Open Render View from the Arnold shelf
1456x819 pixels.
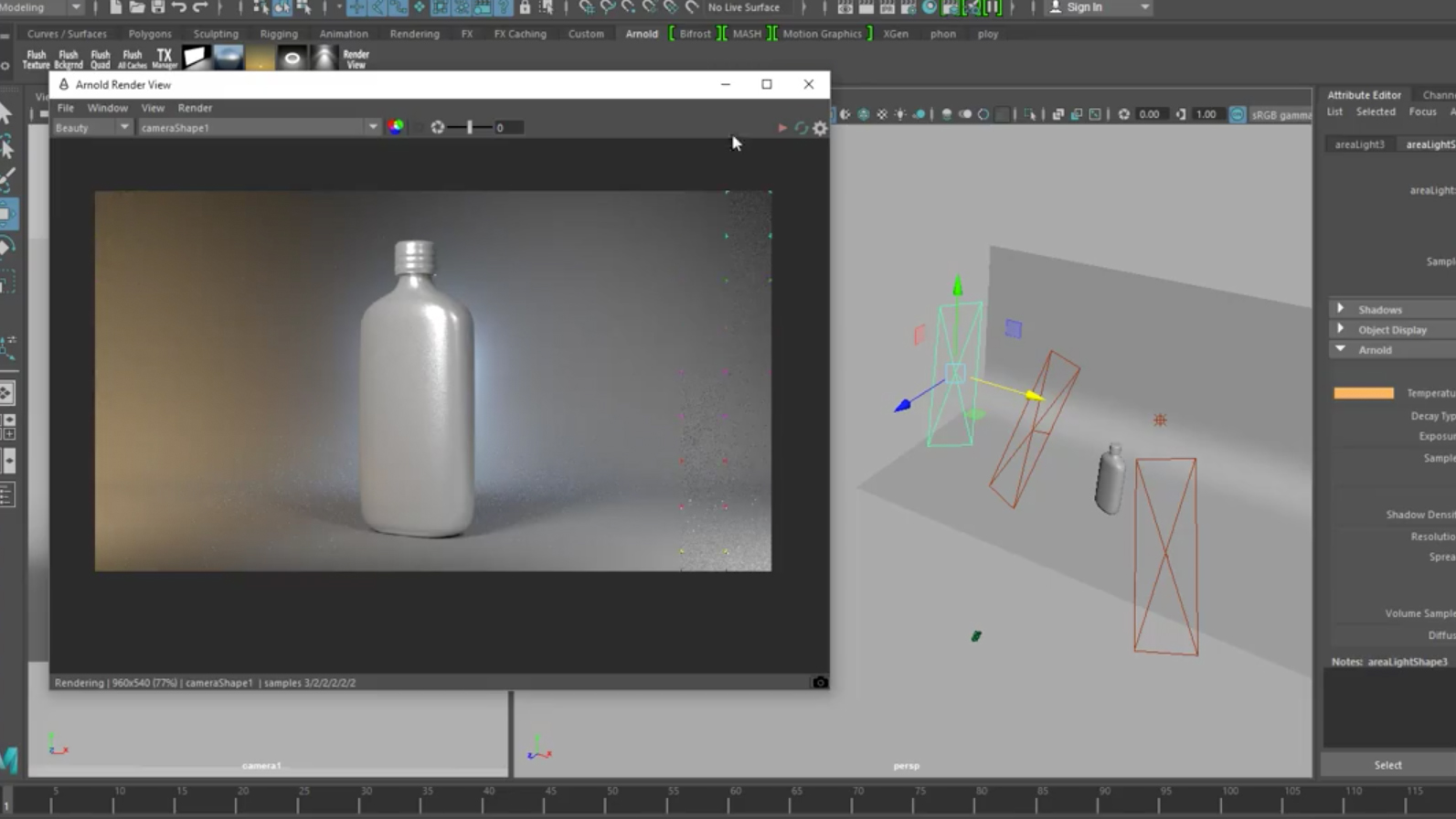click(x=356, y=58)
